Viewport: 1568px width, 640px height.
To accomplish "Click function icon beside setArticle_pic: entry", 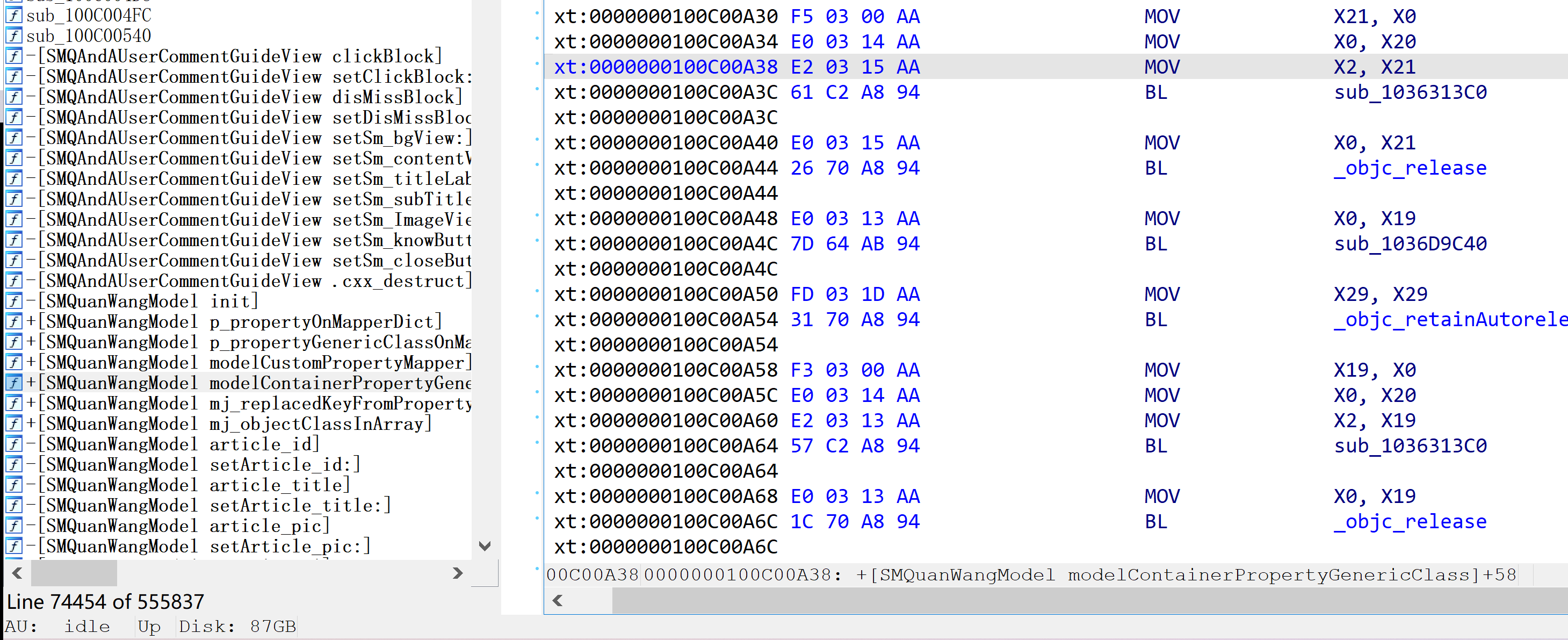I will pyautogui.click(x=13, y=546).
